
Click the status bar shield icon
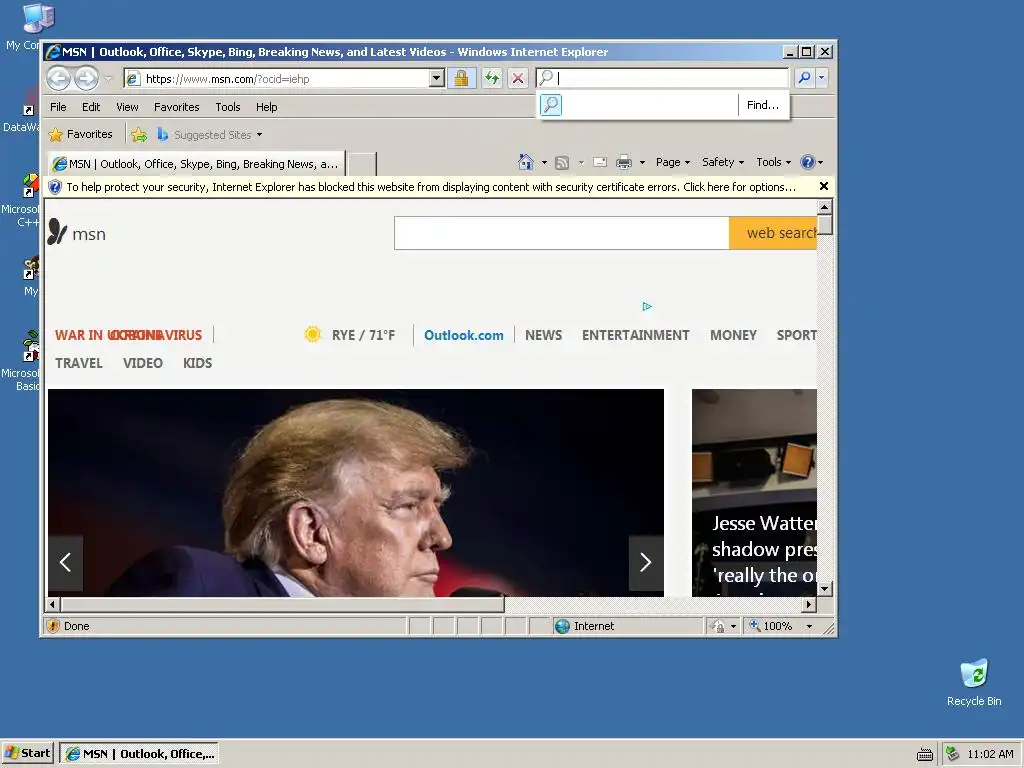tap(54, 626)
